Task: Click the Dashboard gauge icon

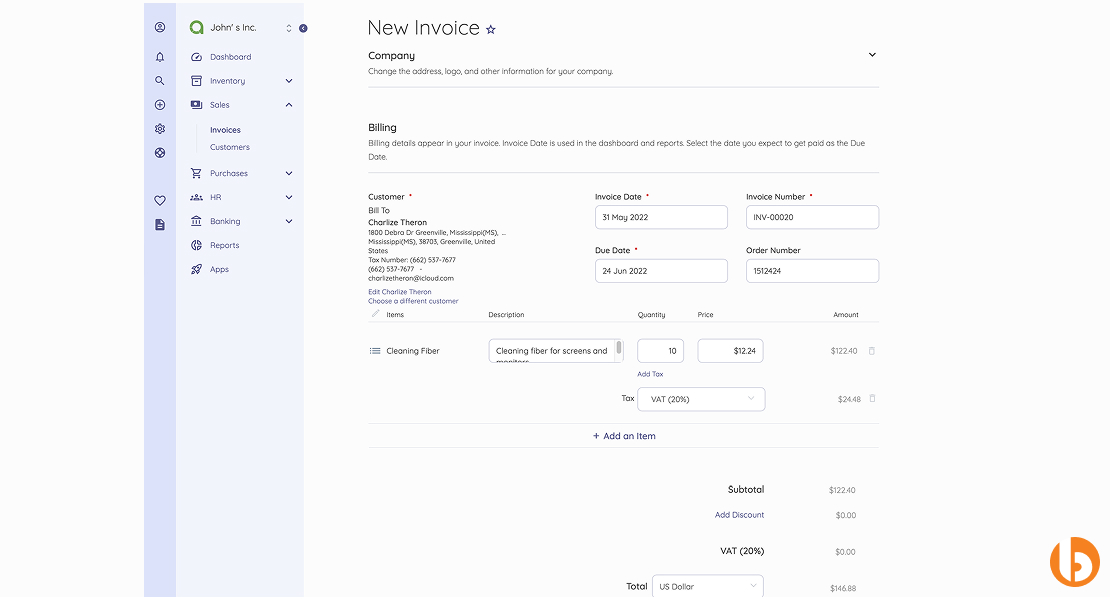Action: click(x=196, y=57)
